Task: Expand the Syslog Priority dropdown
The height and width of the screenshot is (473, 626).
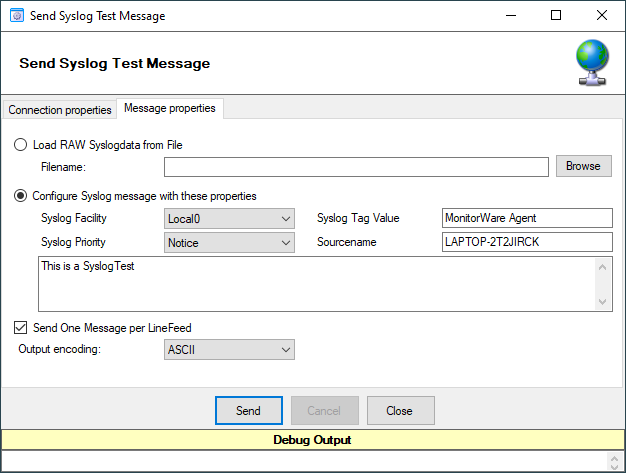Action: click(229, 243)
